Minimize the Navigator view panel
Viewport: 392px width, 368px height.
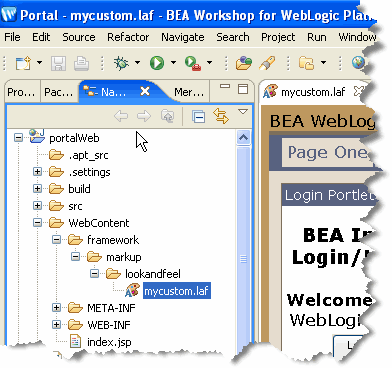225,87
